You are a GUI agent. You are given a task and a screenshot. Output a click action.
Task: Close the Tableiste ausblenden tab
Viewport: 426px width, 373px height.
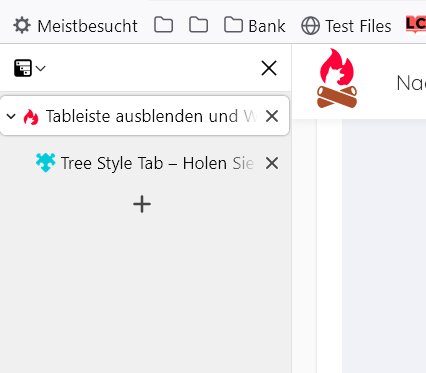click(x=272, y=116)
